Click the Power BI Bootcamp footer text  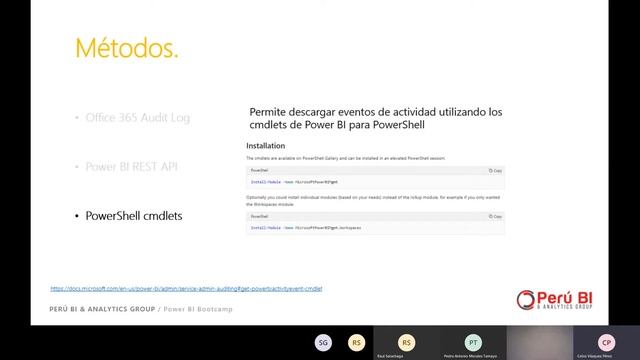(198, 309)
